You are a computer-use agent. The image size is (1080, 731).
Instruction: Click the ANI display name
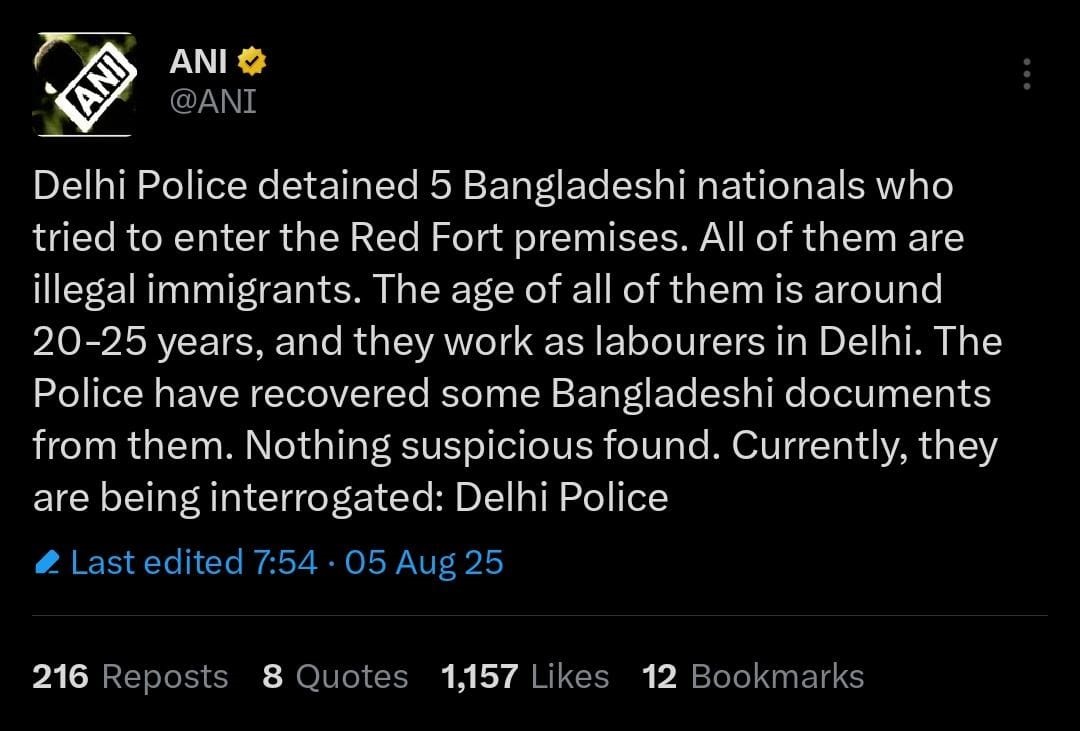click(198, 61)
